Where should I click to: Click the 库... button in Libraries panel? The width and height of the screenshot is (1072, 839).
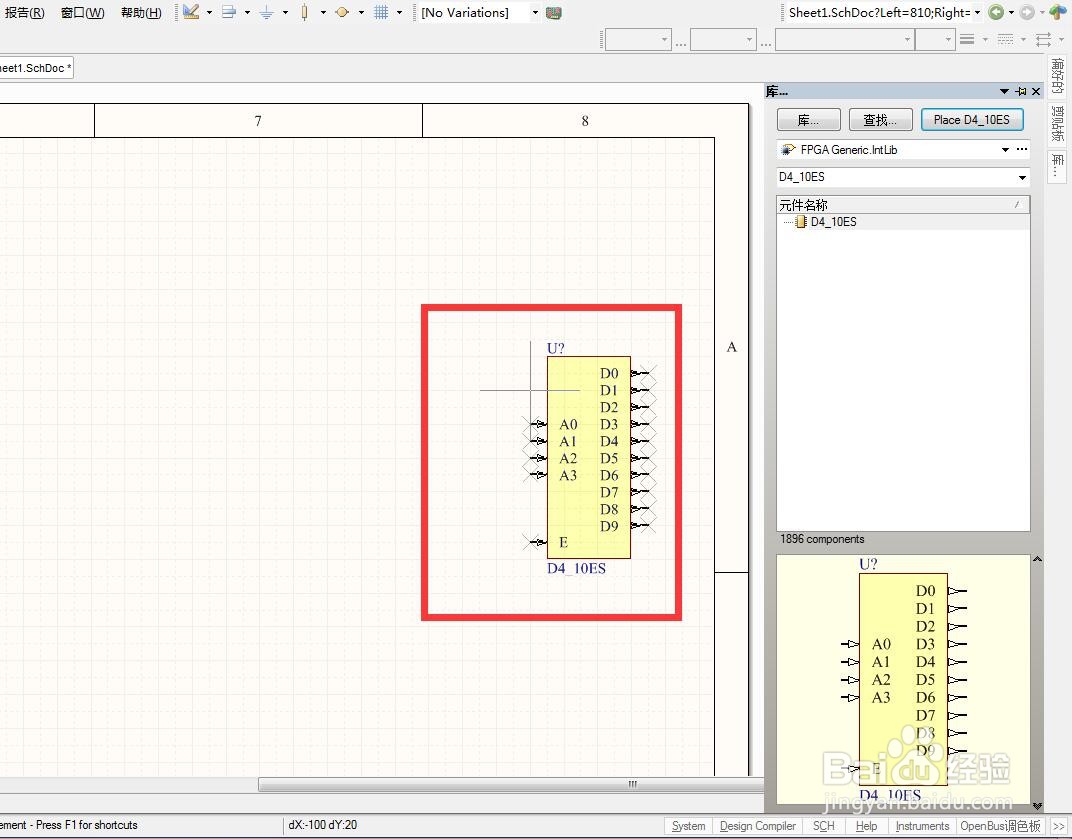[809, 120]
